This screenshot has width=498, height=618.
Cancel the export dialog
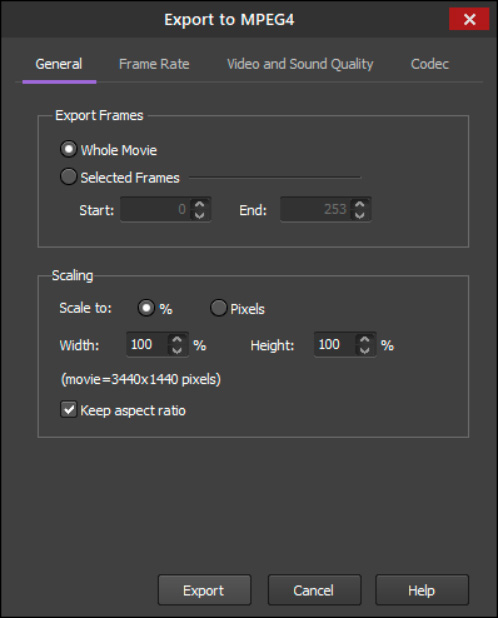click(314, 590)
